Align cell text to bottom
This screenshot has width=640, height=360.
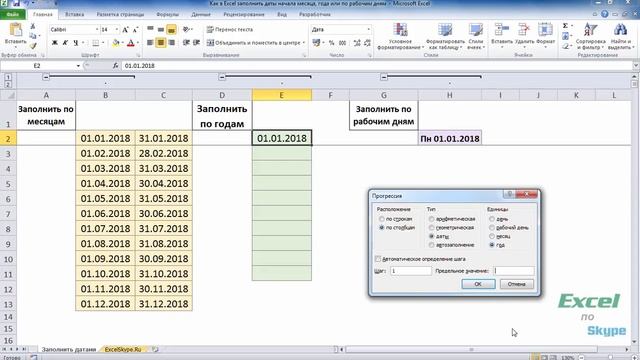point(171,29)
